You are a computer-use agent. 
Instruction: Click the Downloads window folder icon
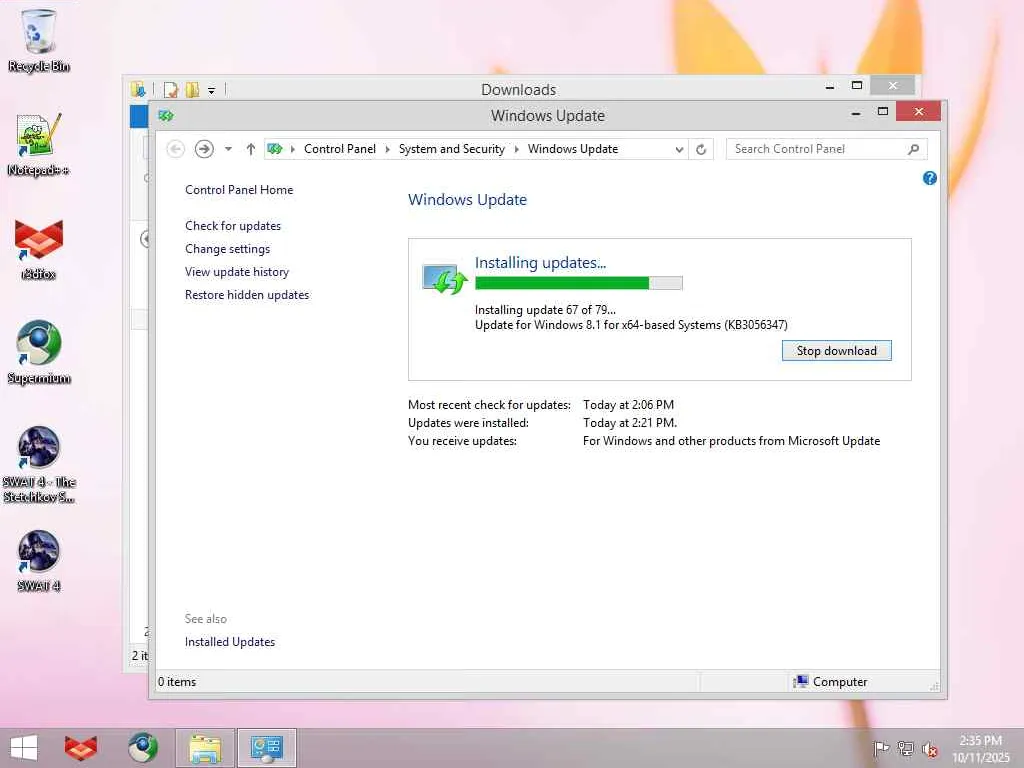(x=137, y=89)
